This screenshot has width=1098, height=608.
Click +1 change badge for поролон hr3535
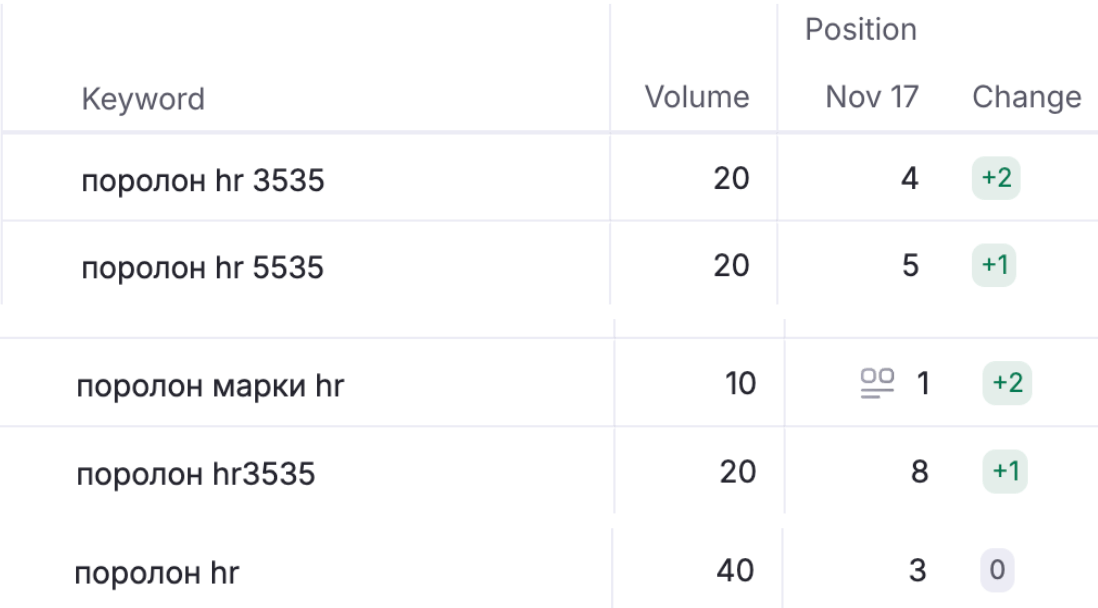1007,471
